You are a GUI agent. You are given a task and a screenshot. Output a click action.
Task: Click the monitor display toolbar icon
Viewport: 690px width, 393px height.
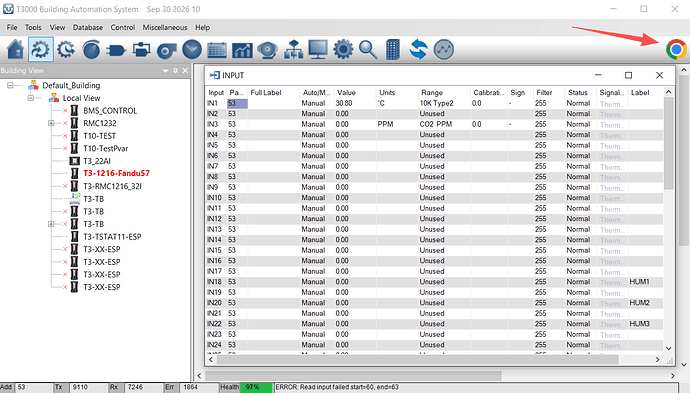point(318,49)
